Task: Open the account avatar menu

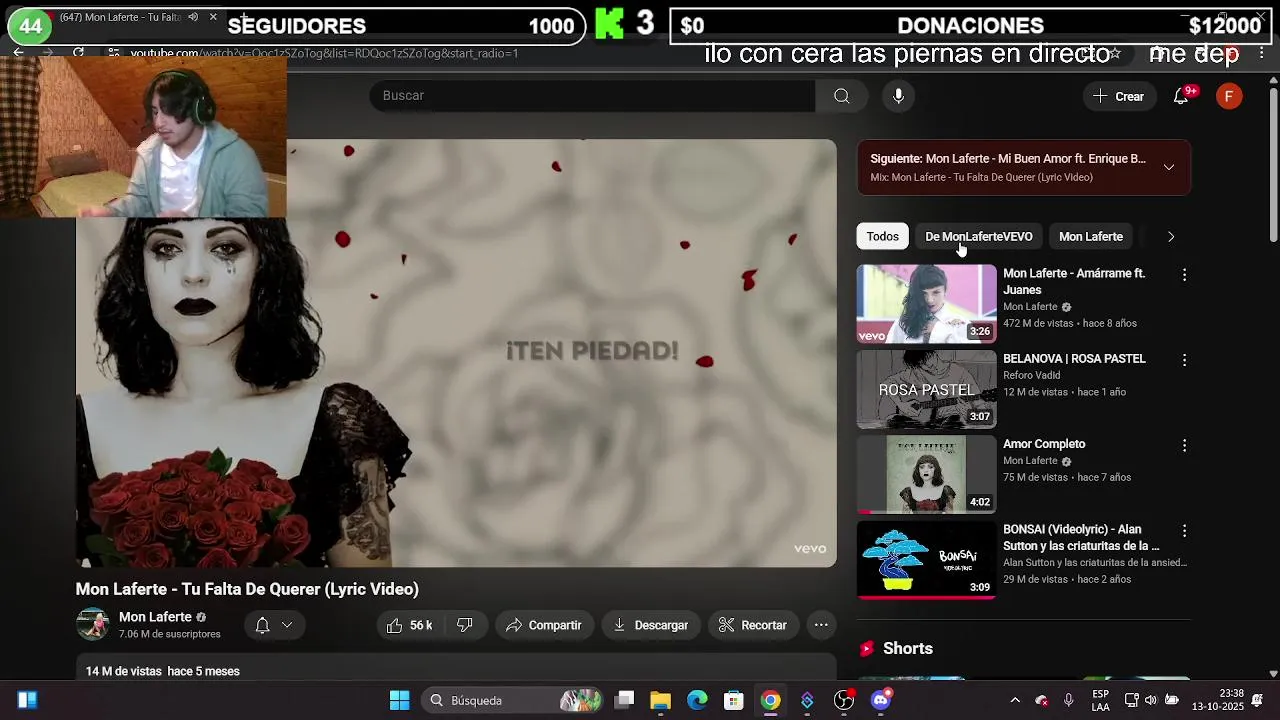Action: click(1229, 96)
